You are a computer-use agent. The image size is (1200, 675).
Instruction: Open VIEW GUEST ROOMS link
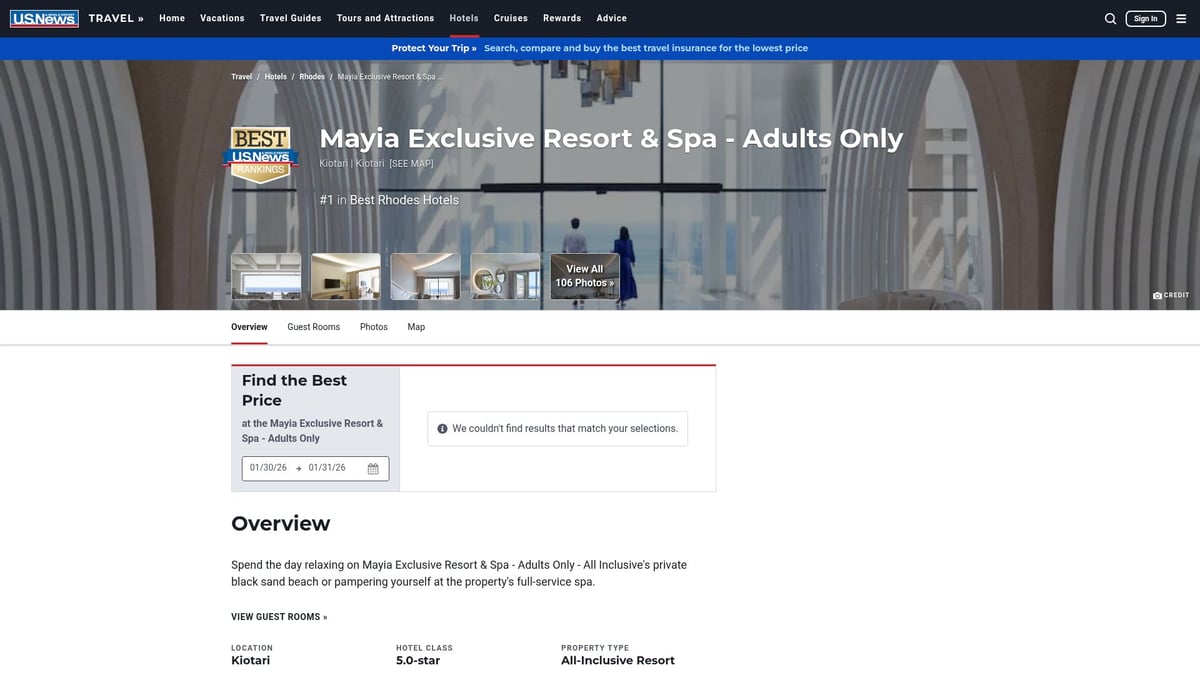278,616
